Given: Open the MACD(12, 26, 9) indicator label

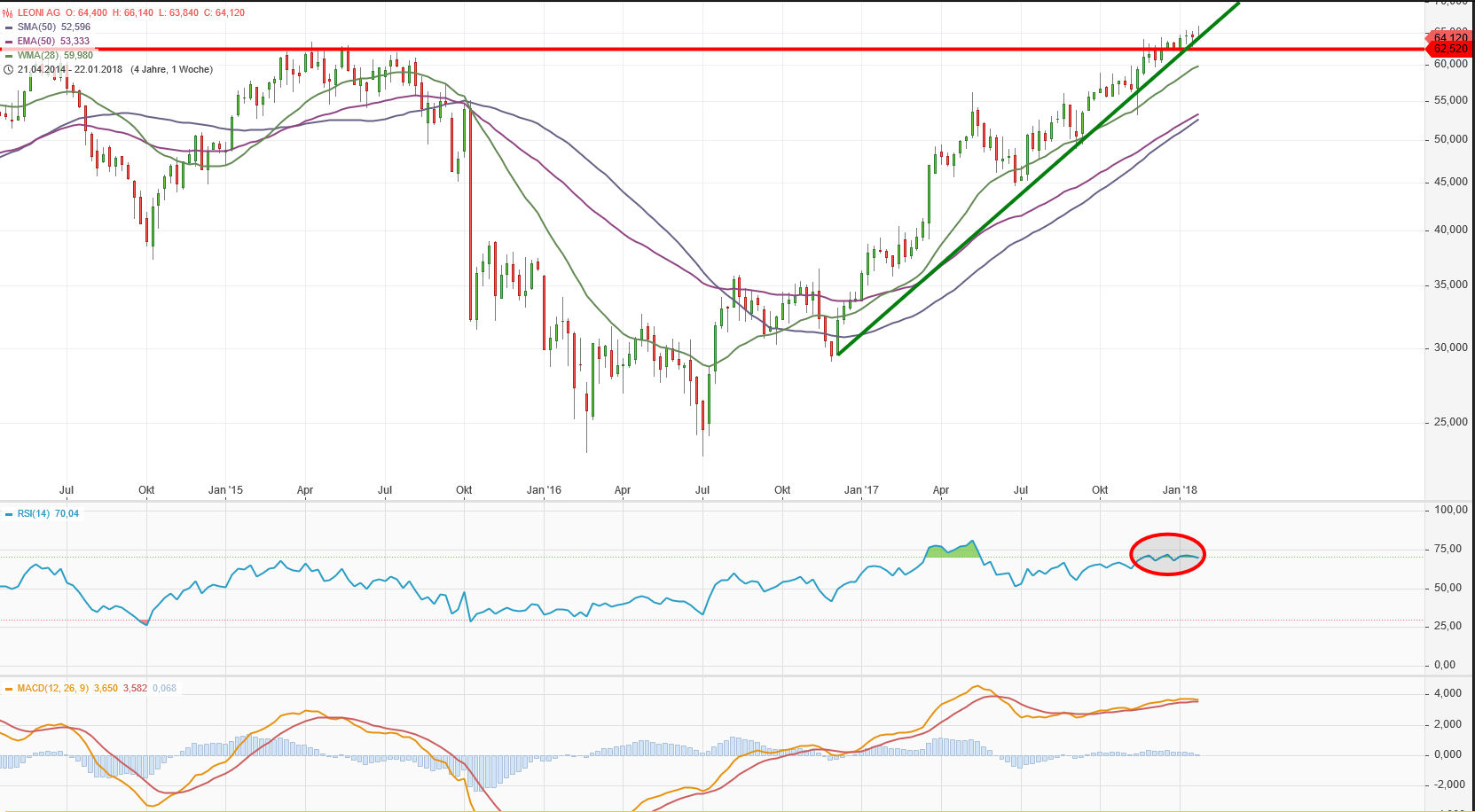Looking at the screenshot, I should (x=52, y=689).
